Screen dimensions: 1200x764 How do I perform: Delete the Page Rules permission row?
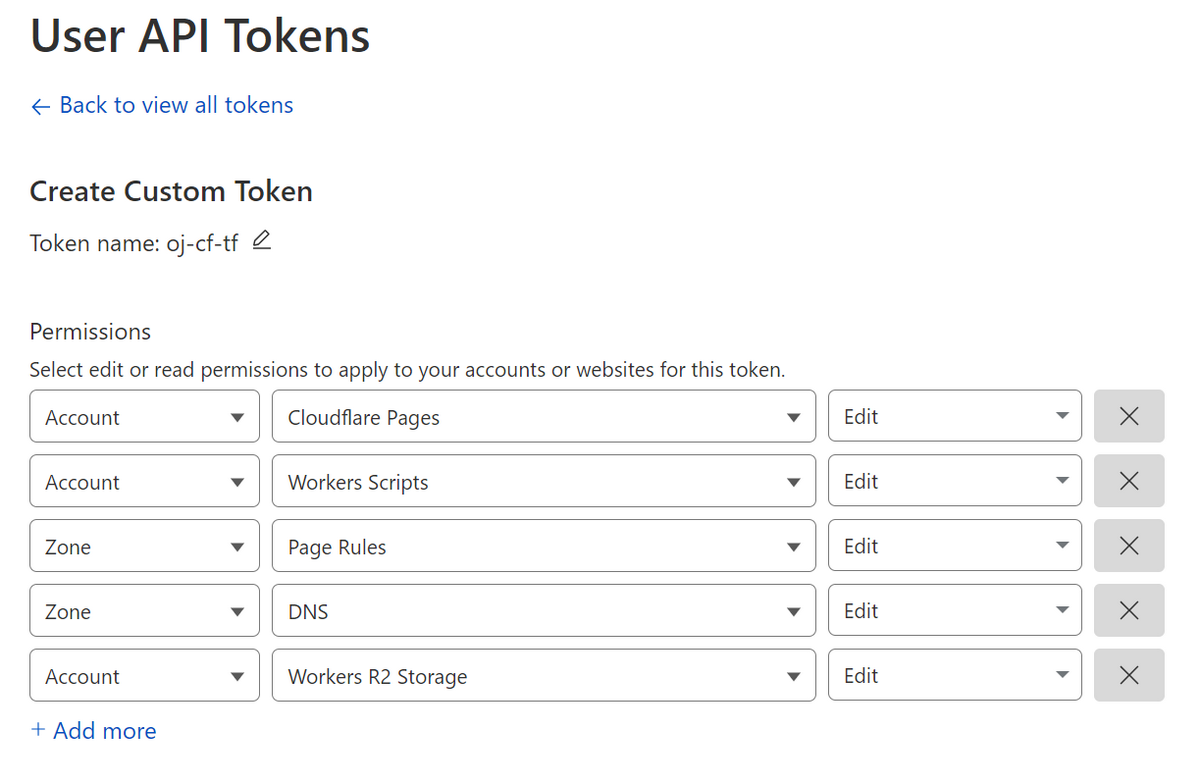coord(1129,546)
